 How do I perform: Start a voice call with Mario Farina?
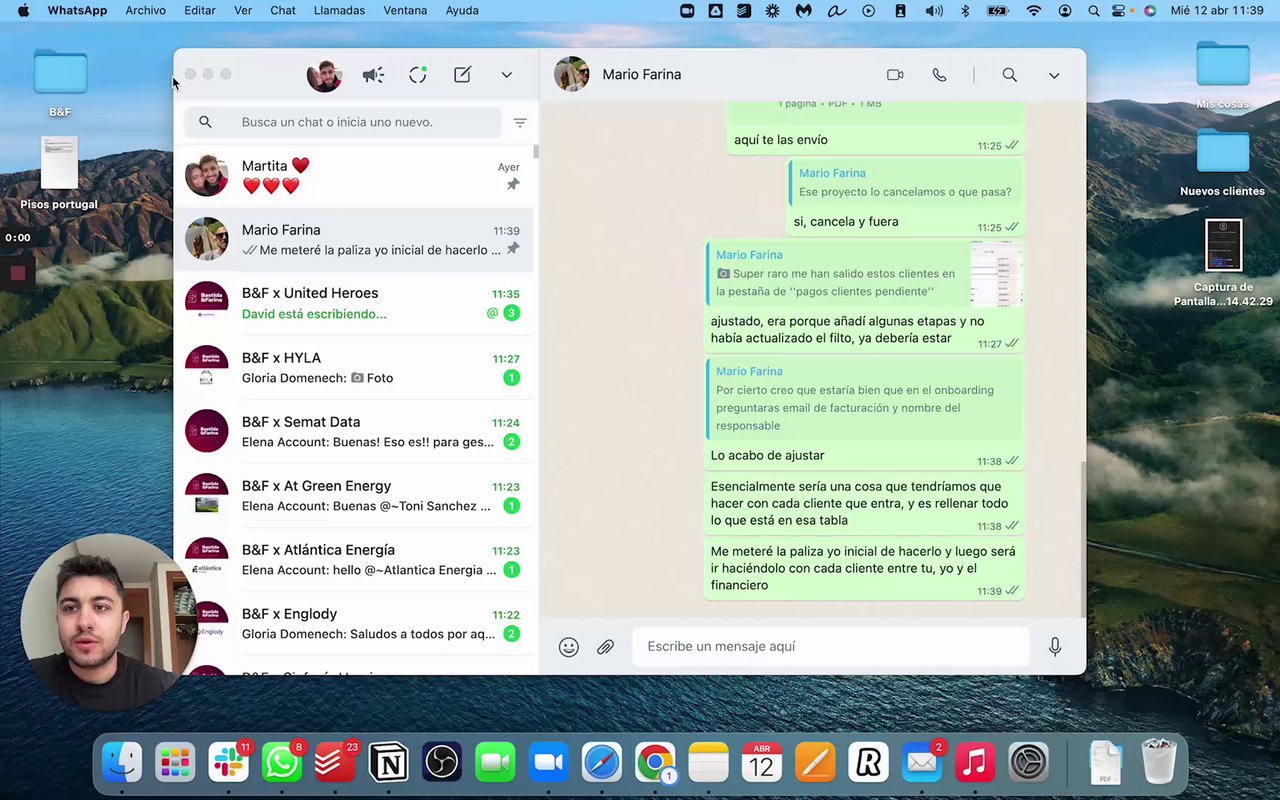coord(939,75)
